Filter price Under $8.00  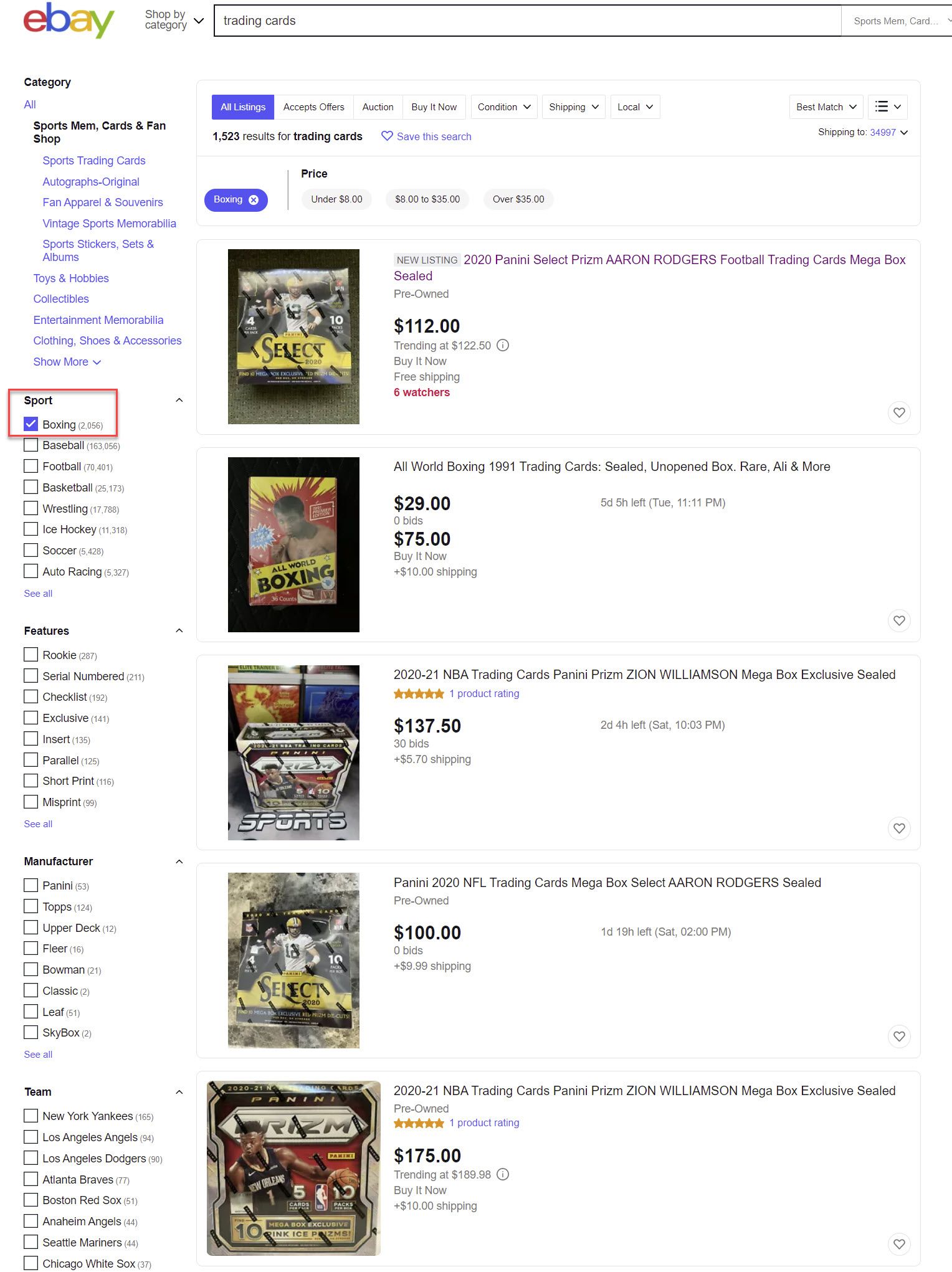click(x=336, y=199)
